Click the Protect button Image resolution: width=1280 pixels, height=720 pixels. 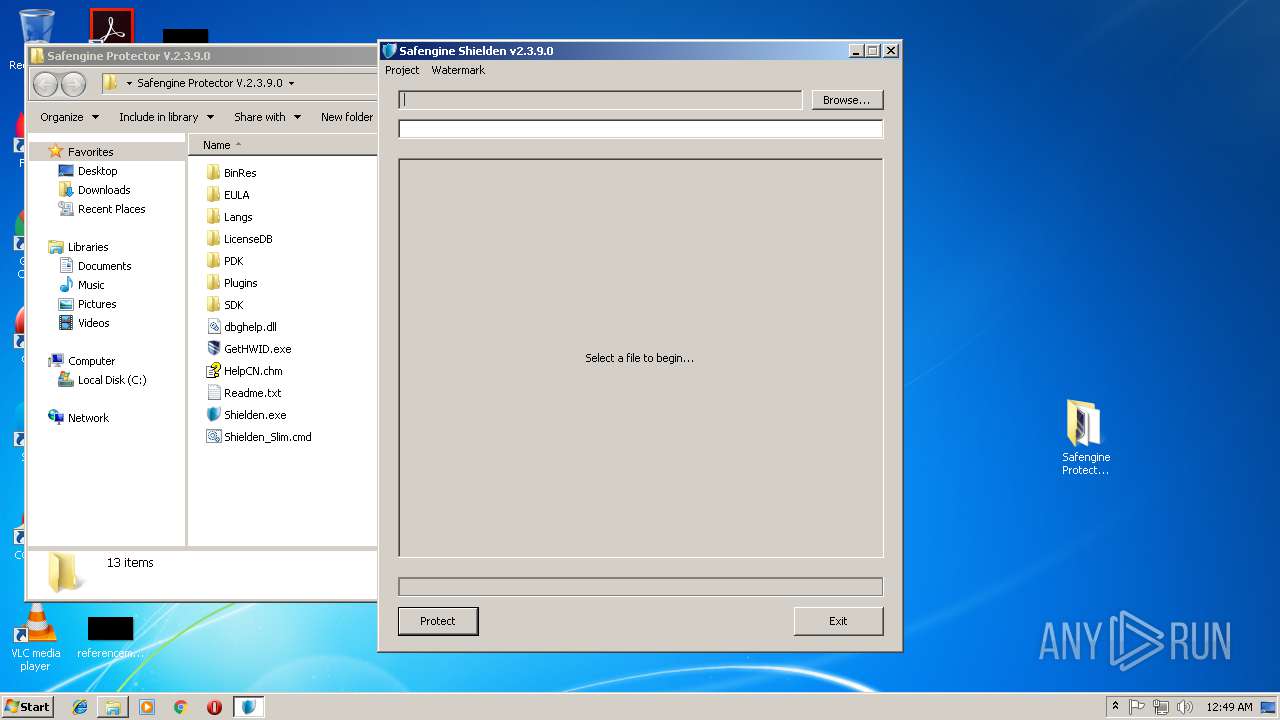pyautogui.click(x=438, y=621)
